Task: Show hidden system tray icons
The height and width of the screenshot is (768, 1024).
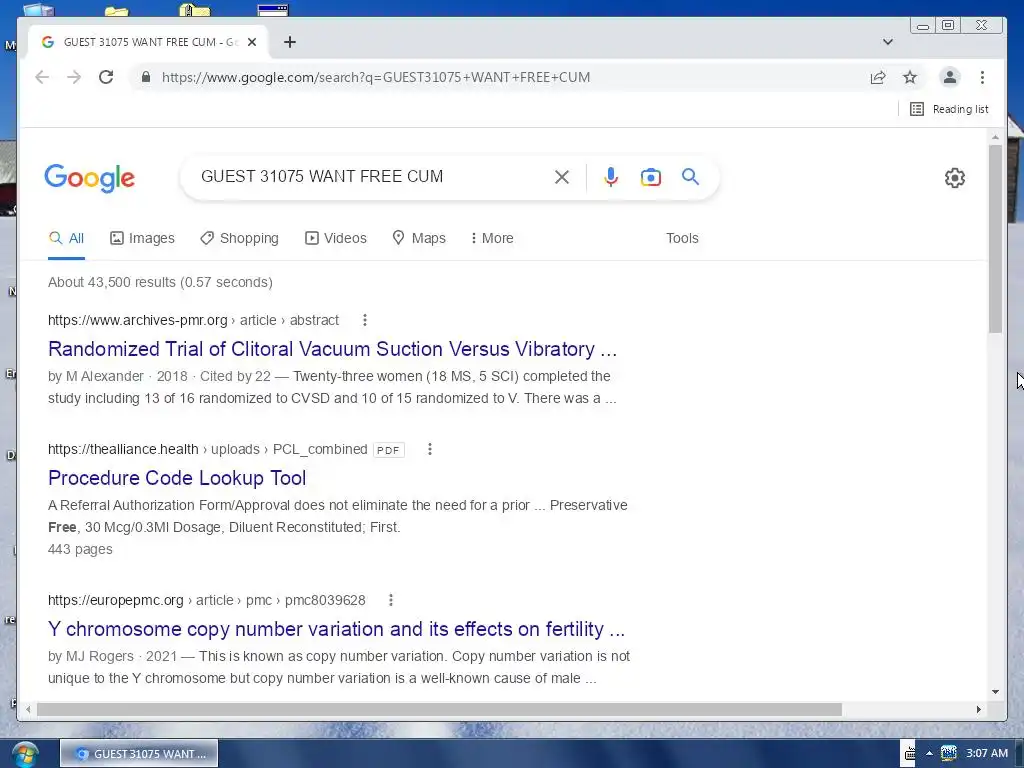Action: pyautogui.click(x=929, y=754)
